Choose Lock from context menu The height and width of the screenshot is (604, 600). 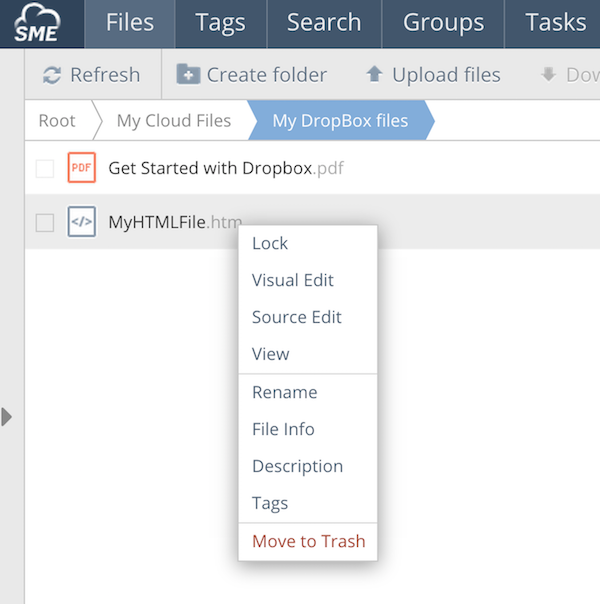[270, 243]
